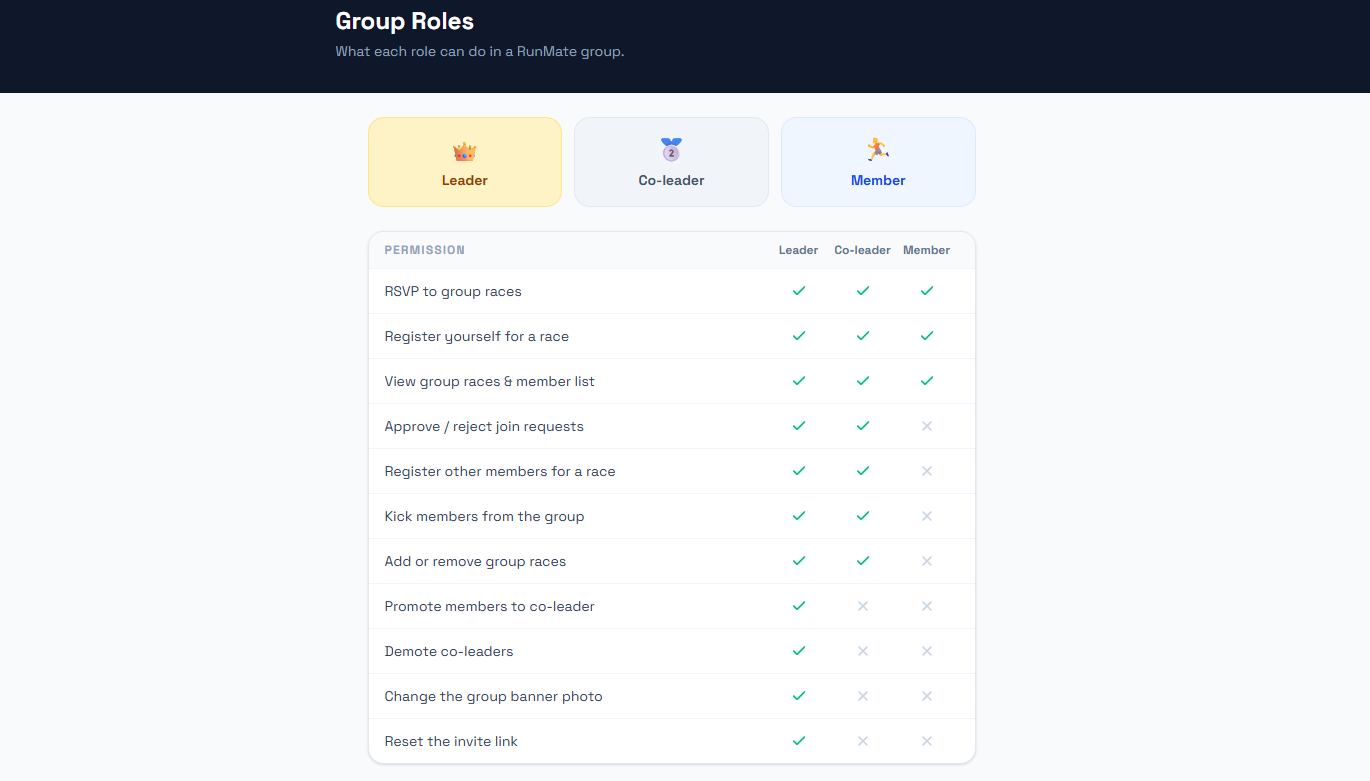
Task: Click the PERMISSION column header
Action: tap(424, 250)
